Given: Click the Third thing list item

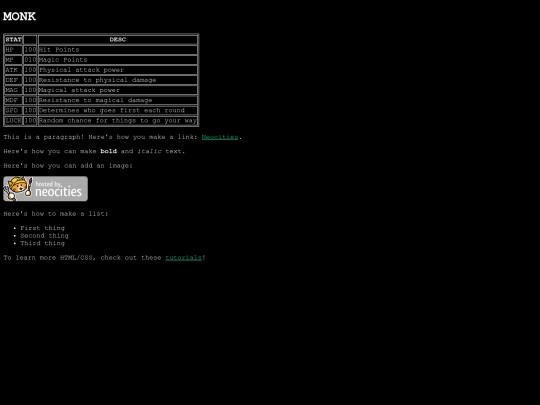Looking at the screenshot, I should point(42,243).
